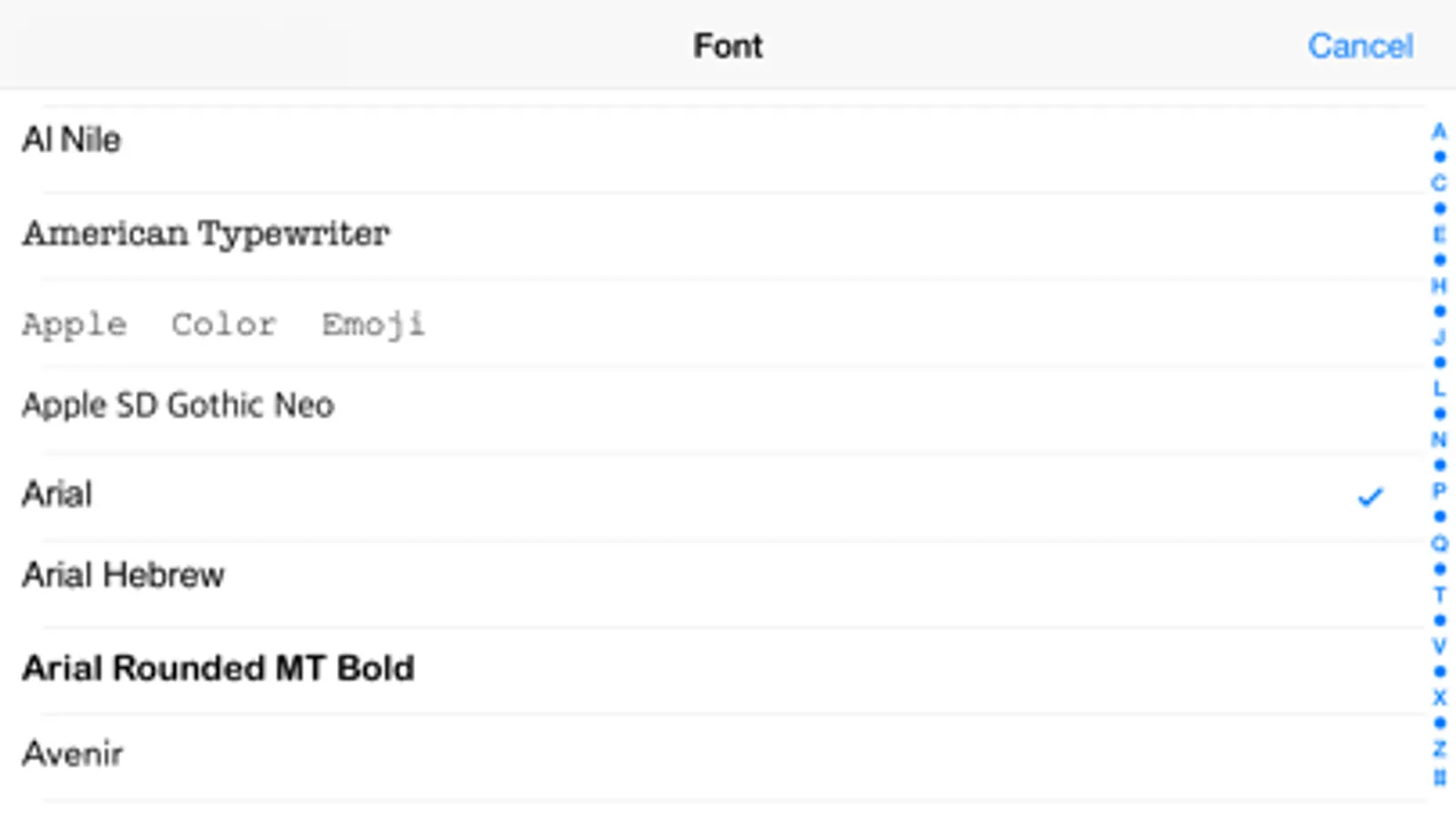Screen dimensions: 1456x820
Task: Click the checkmark next to Arial
Action: click(1369, 497)
